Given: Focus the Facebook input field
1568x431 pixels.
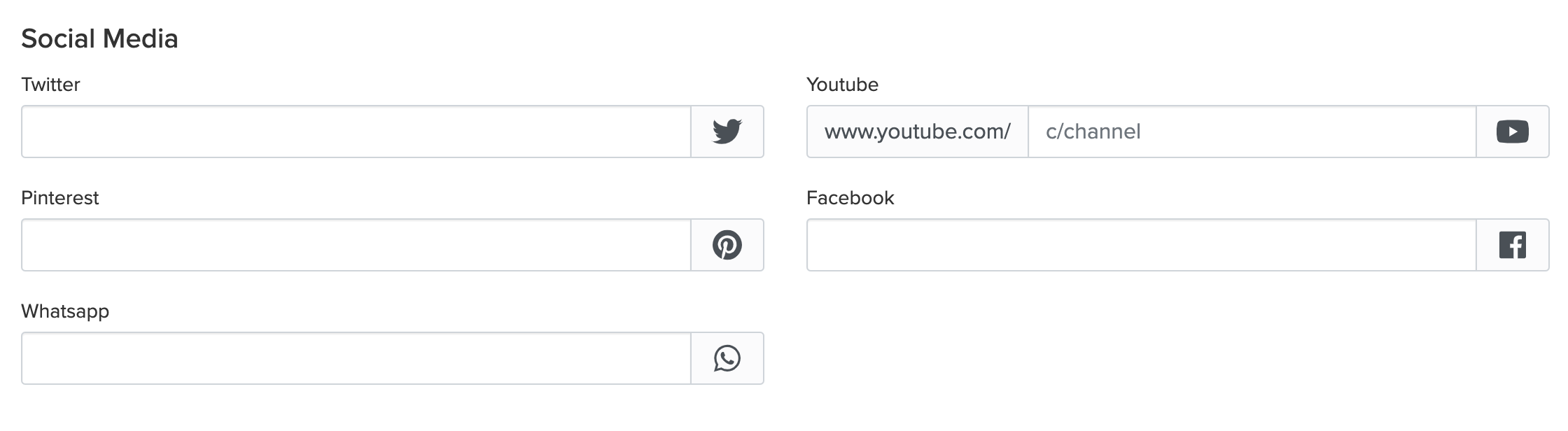Looking at the screenshot, I should 1141,245.
